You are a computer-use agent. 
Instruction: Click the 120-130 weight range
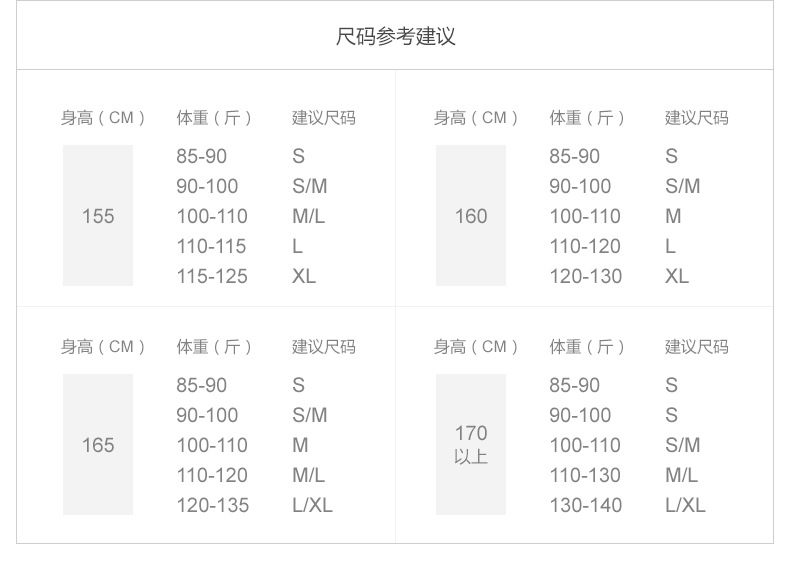[585, 276]
